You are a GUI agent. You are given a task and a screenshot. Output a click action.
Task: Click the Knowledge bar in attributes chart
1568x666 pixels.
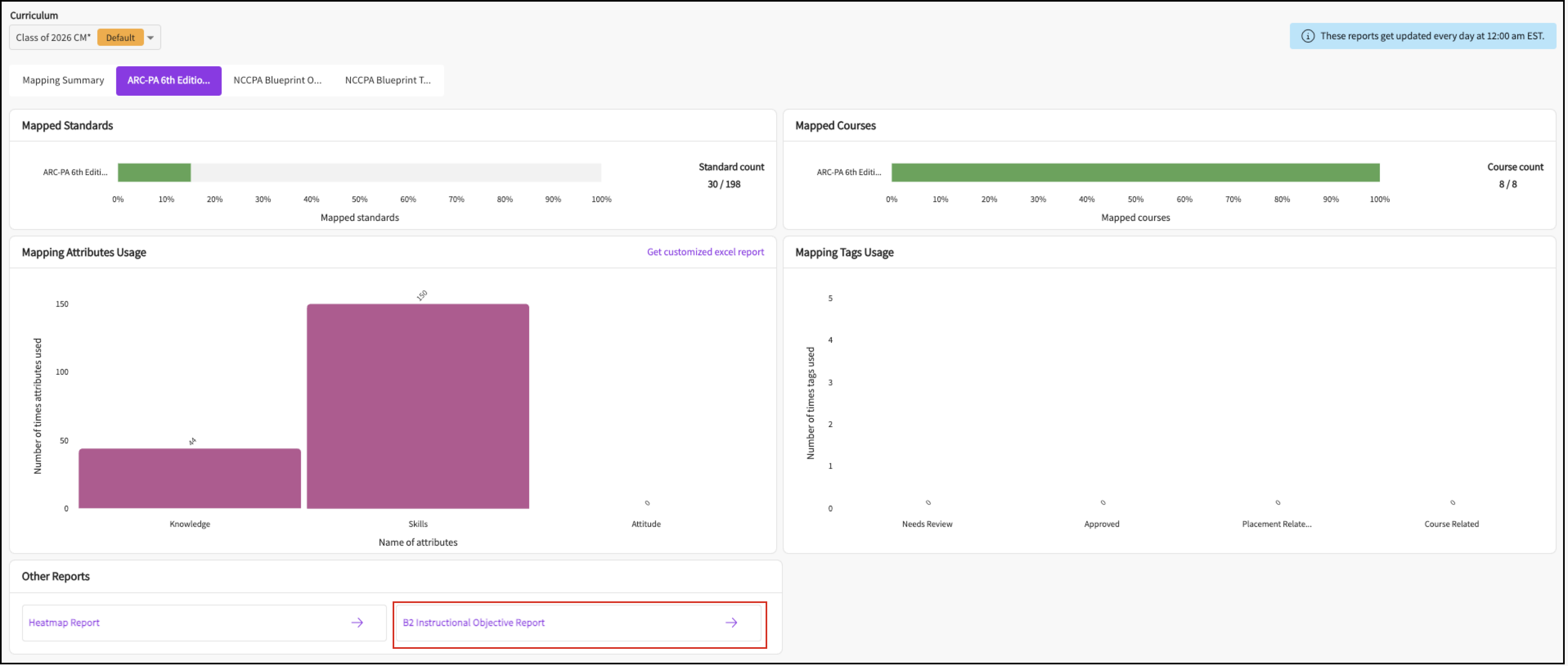pos(189,479)
